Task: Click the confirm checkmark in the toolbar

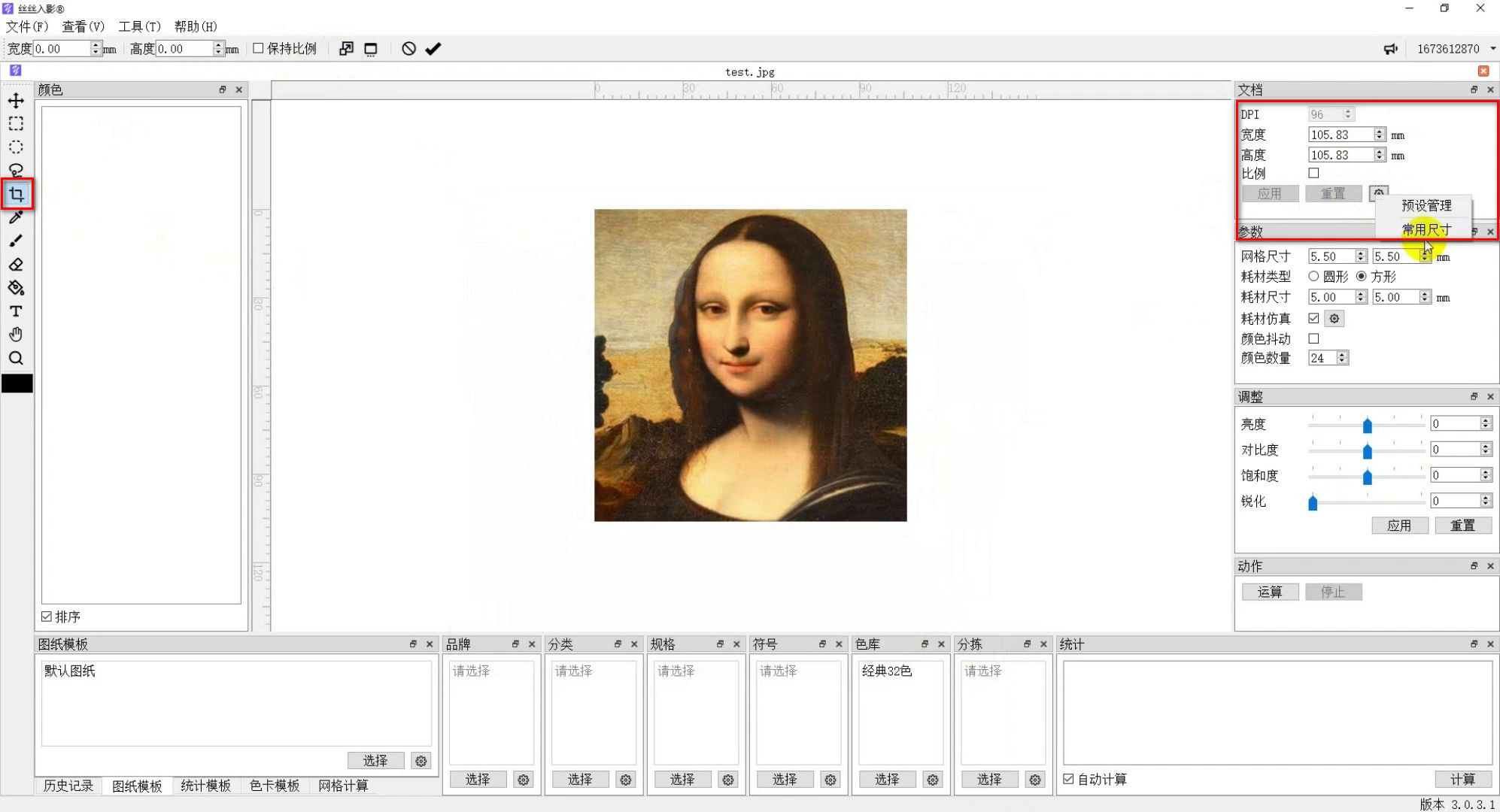Action: pyautogui.click(x=433, y=48)
